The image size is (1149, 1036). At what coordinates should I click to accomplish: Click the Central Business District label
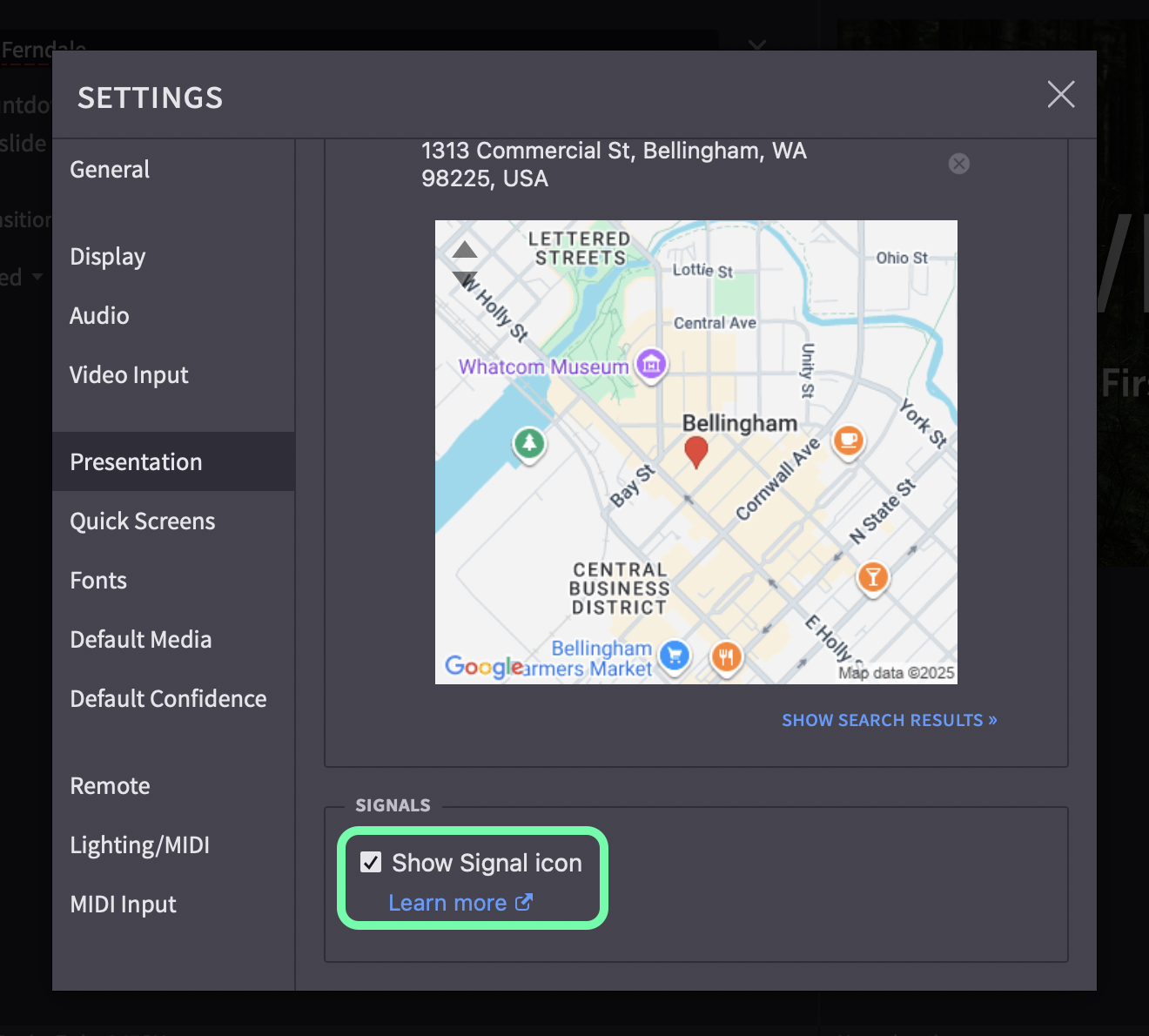(x=619, y=589)
